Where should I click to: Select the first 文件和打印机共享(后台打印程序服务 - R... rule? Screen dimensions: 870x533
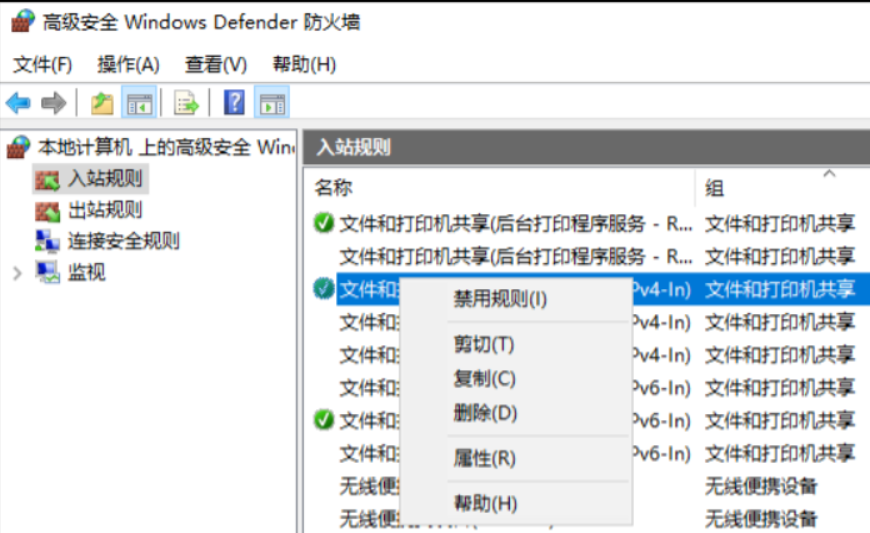pyautogui.click(x=516, y=224)
